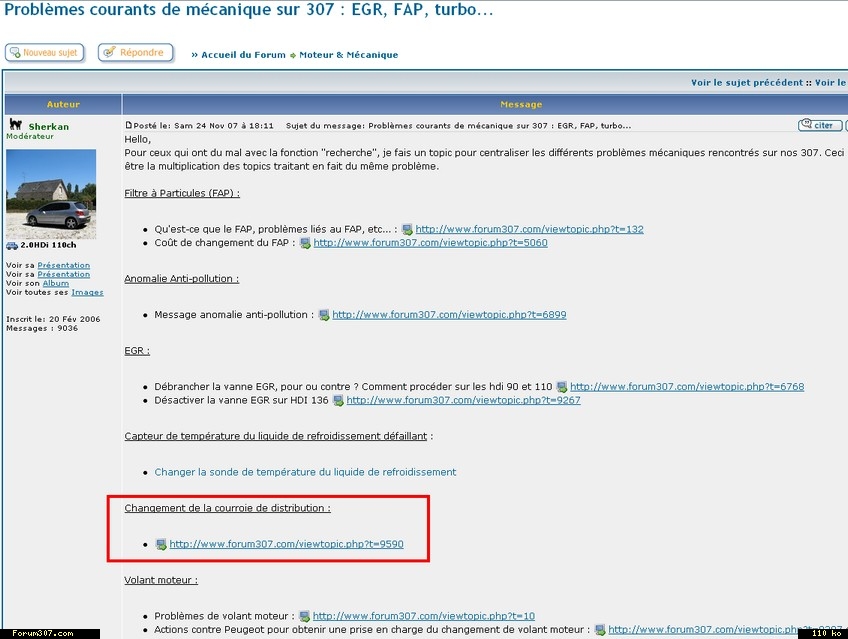The height and width of the screenshot is (639, 848).
Task: Click post page icon before Posté le
Action: pos(128,125)
